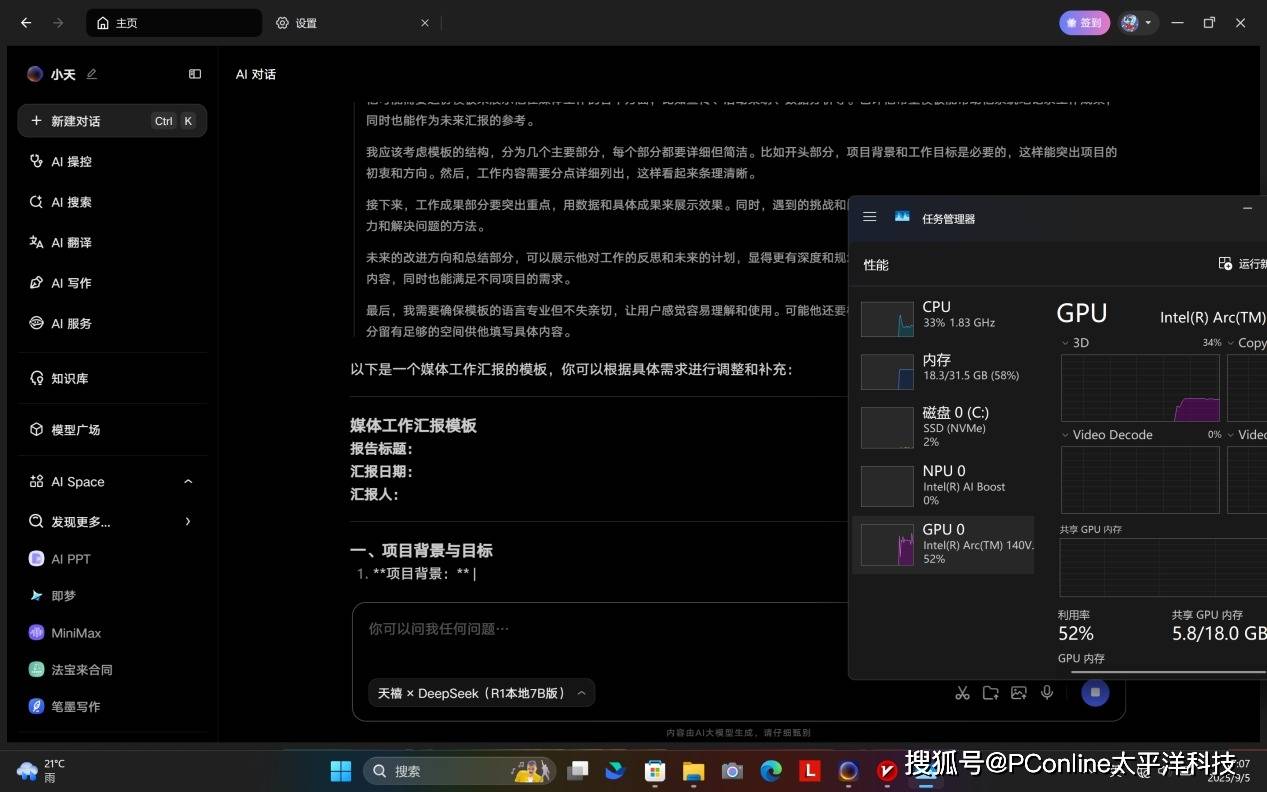The image size is (1267, 792).
Task: Open AI 写作 in the sidebar
Action: pyautogui.click(x=71, y=283)
